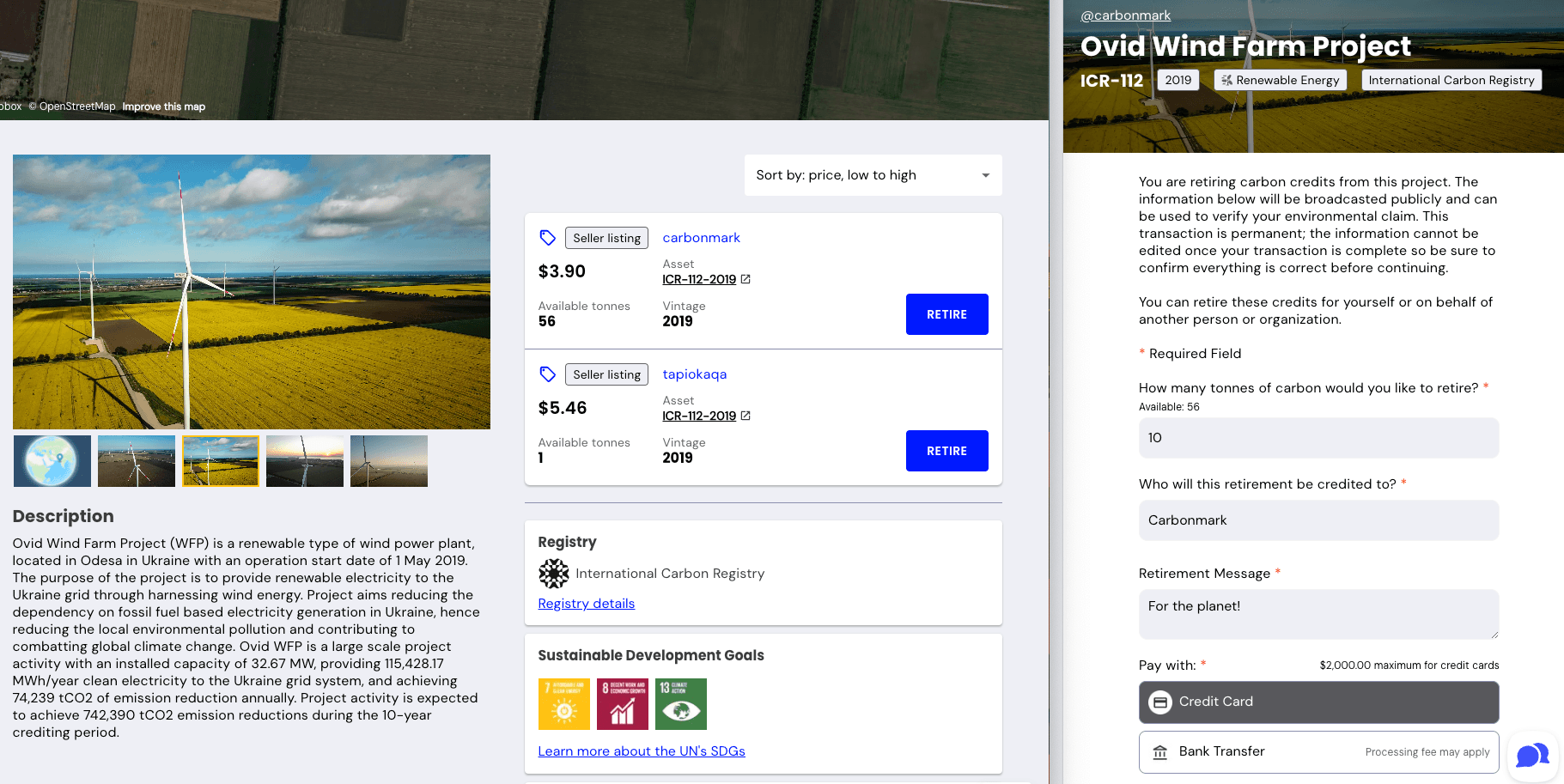Click the SDG 13 climate action icon
The height and width of the screenshot is (784, 1564).
[680, 704]
